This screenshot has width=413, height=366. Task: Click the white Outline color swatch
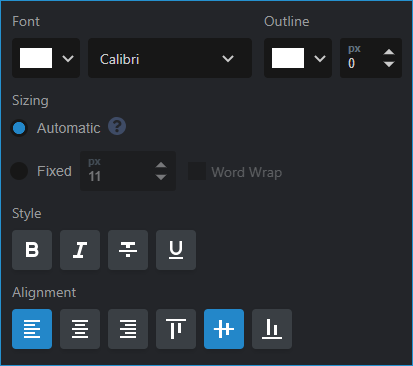[x=288, y=58]
